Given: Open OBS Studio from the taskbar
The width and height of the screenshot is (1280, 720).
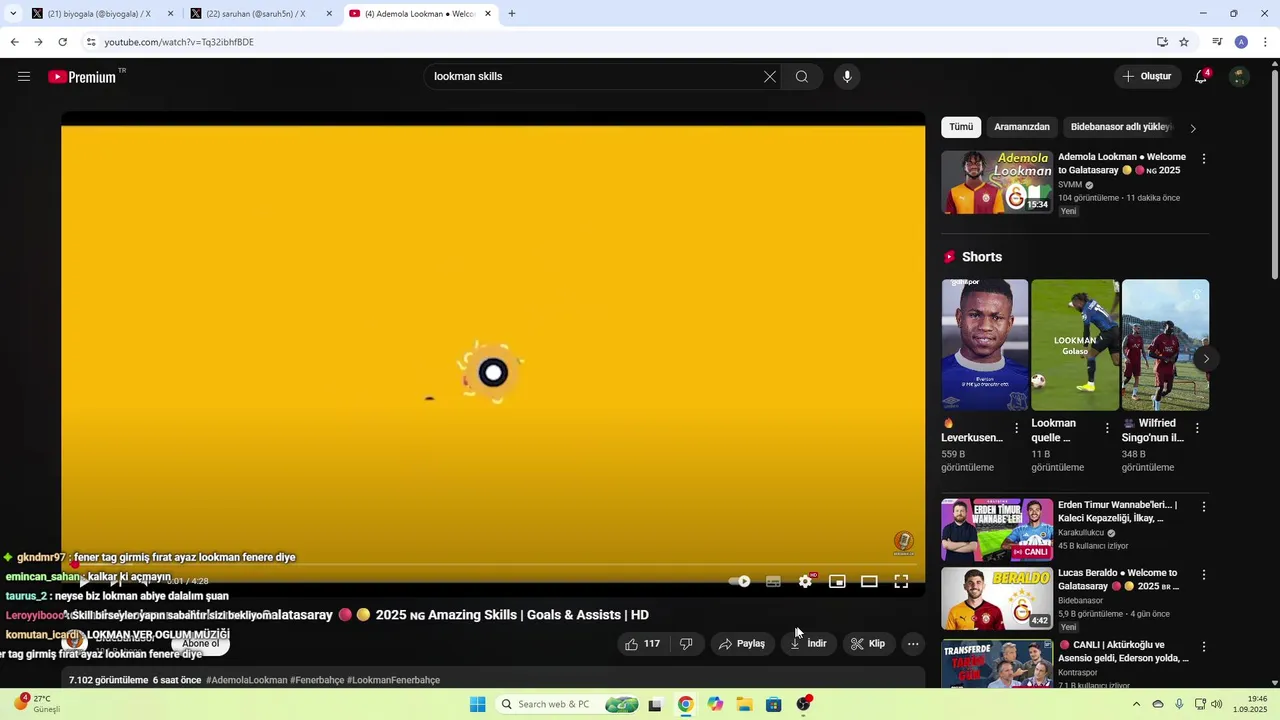Looking at the screenshot, I should [803, 704].
